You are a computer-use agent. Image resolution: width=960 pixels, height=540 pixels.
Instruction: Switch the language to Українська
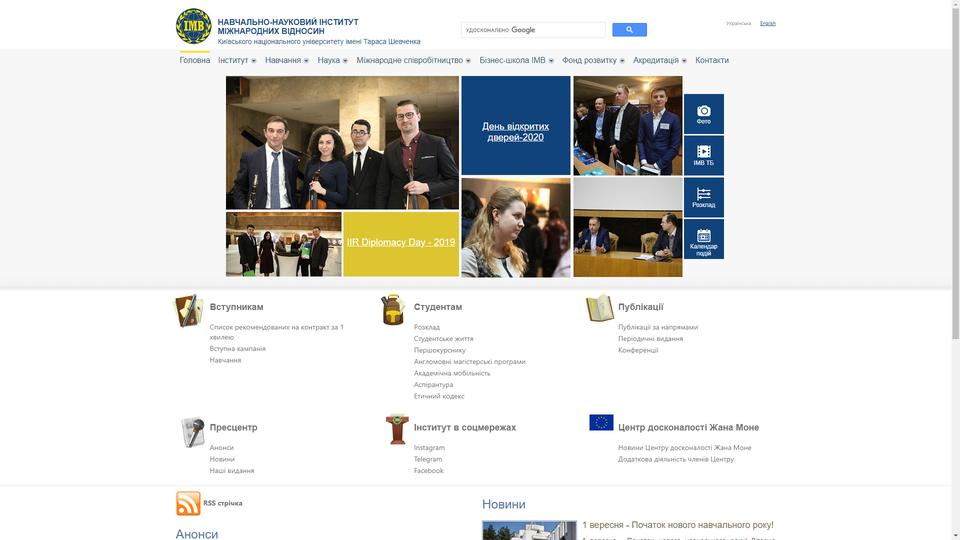738,23
